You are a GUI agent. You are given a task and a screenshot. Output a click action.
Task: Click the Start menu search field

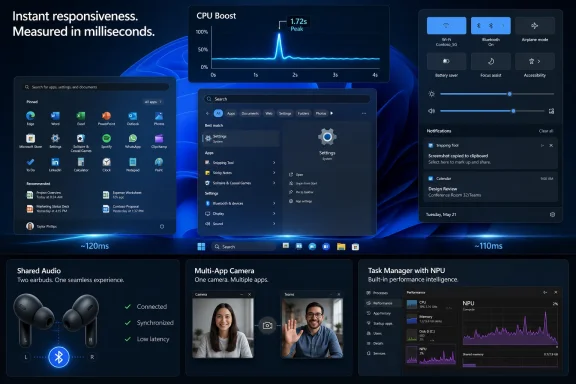pos(96,87)
